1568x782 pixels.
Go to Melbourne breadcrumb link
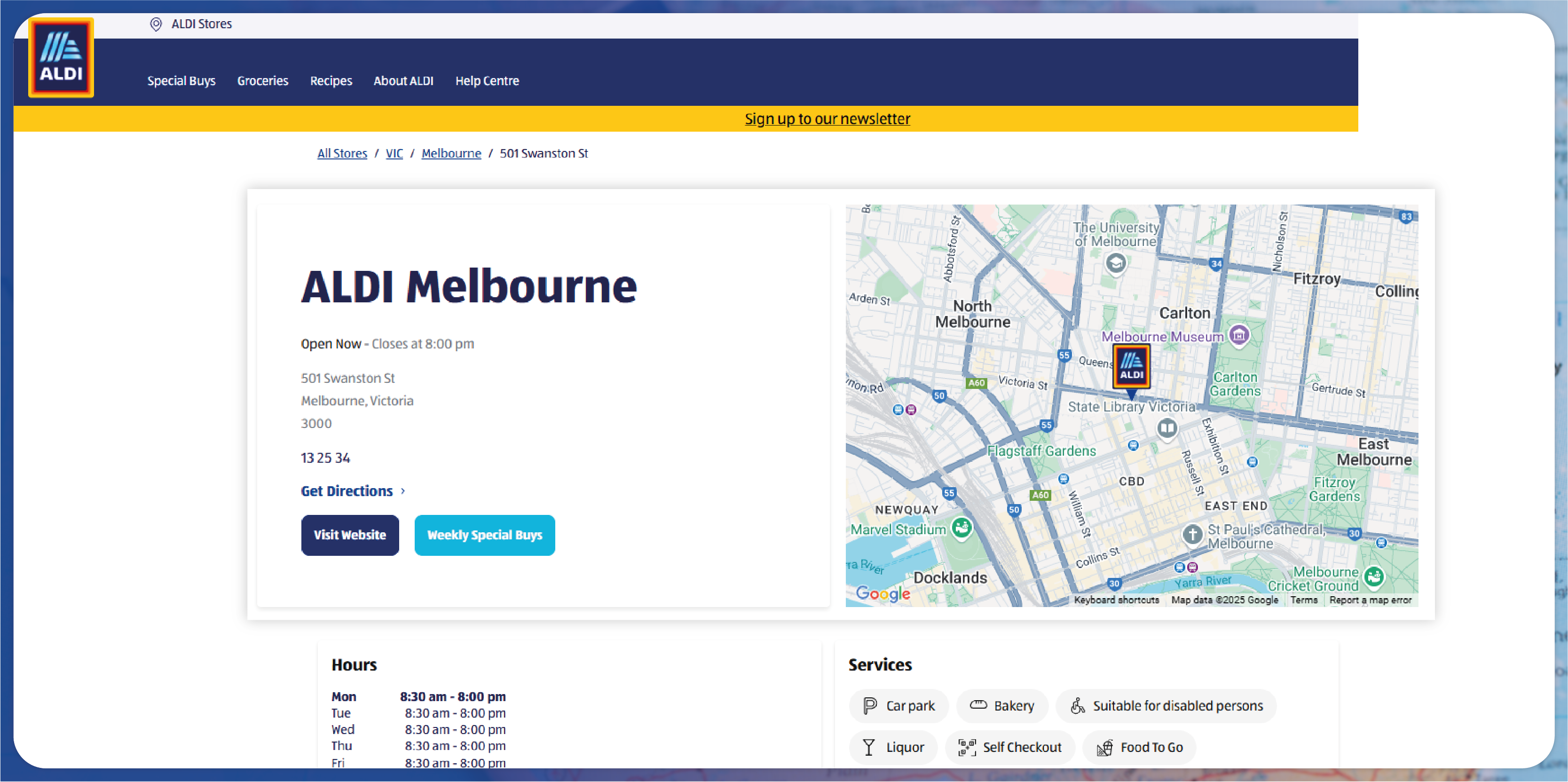[451, 153]
